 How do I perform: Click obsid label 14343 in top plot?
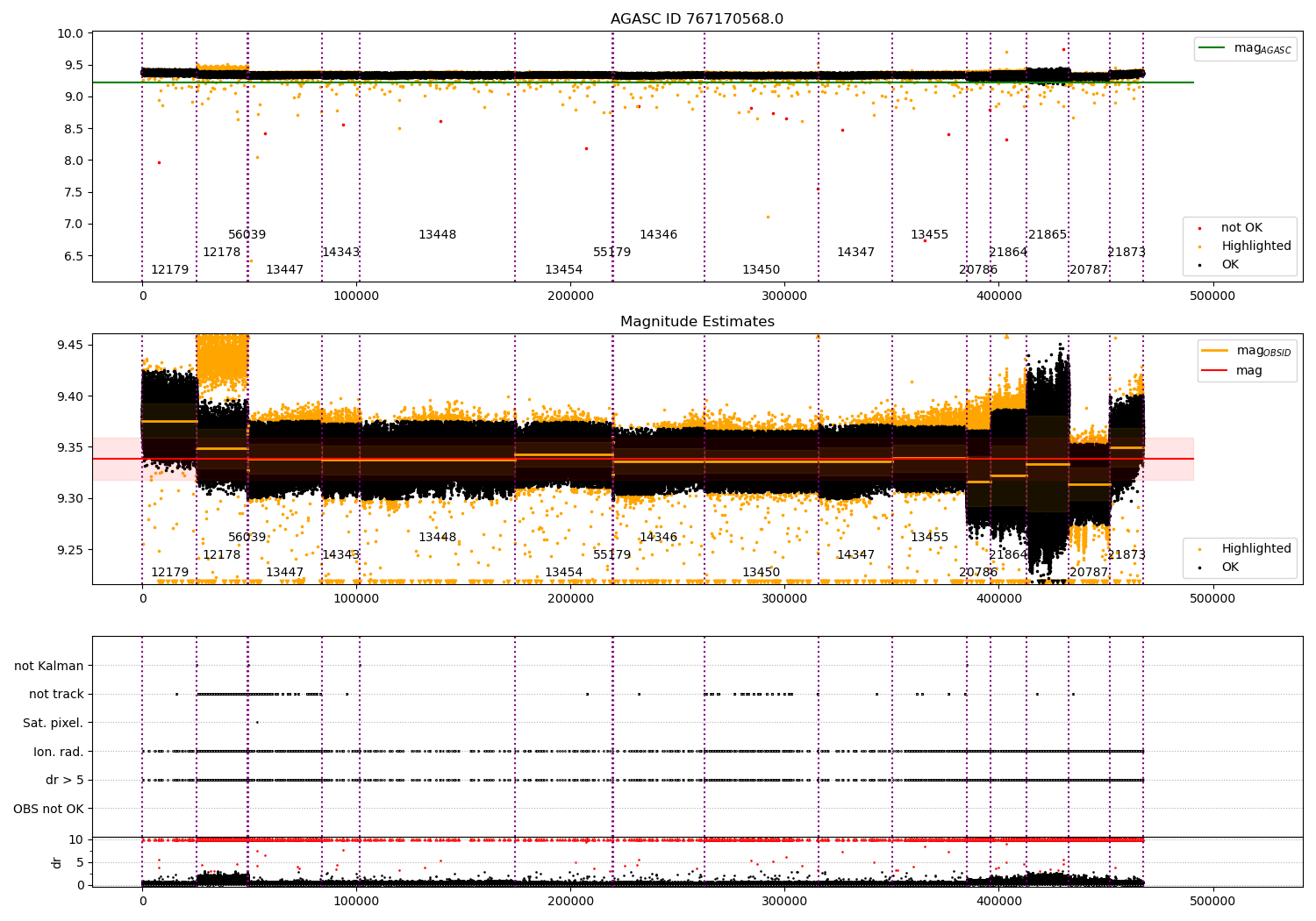(x=340, y=253)
